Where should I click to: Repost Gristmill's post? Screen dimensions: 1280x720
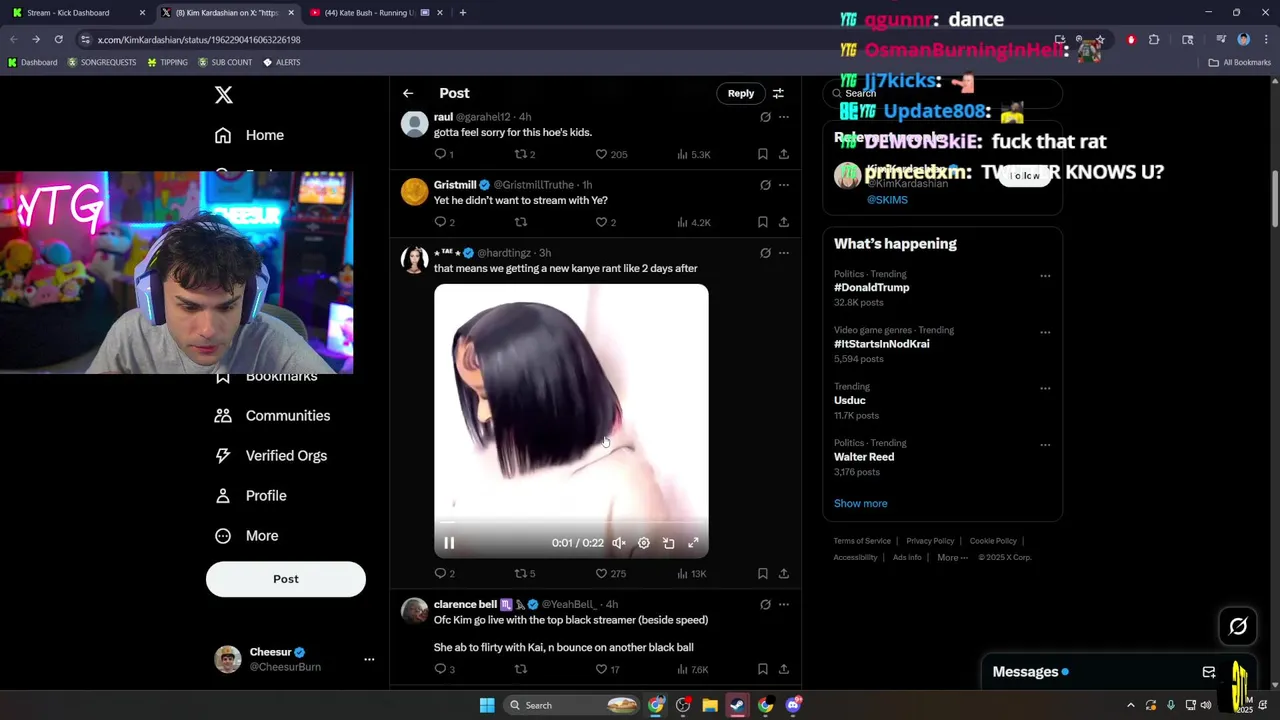click(520, 222)
